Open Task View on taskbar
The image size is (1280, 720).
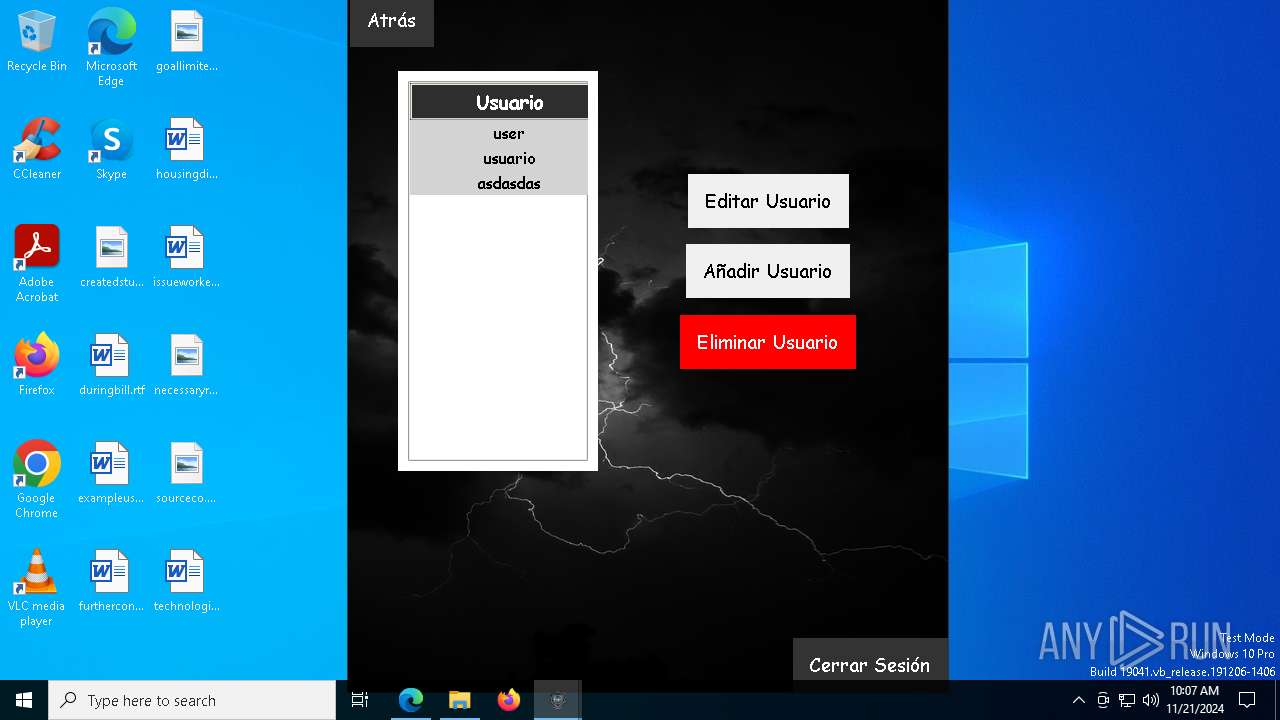click(360, 700)
